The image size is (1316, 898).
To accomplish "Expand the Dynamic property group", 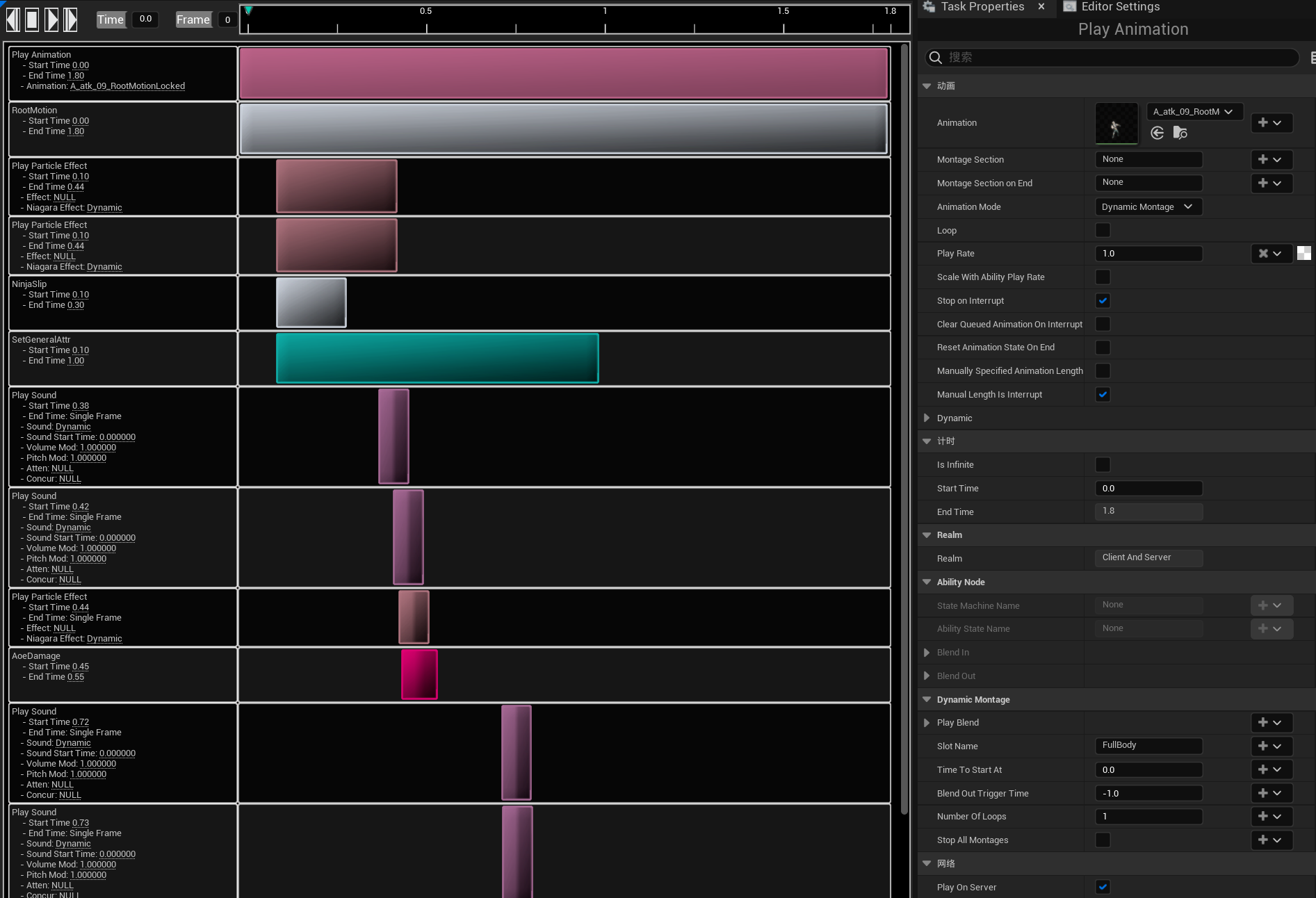I will [927, 418].
